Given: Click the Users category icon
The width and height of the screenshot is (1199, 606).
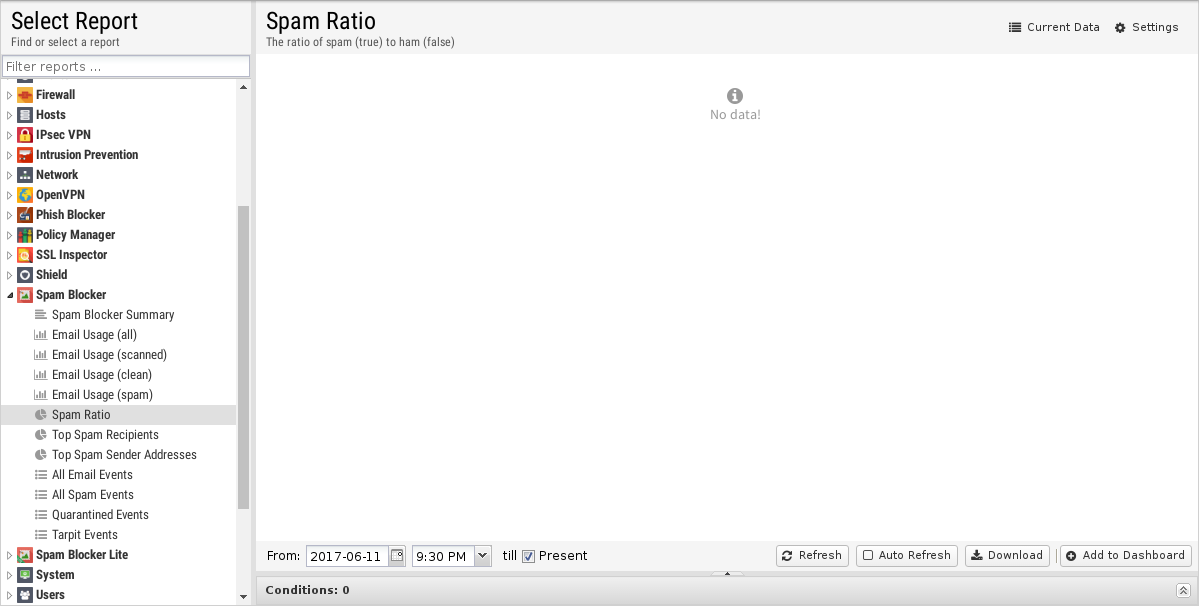Looking at the screenshot, I should coord(24,595).
